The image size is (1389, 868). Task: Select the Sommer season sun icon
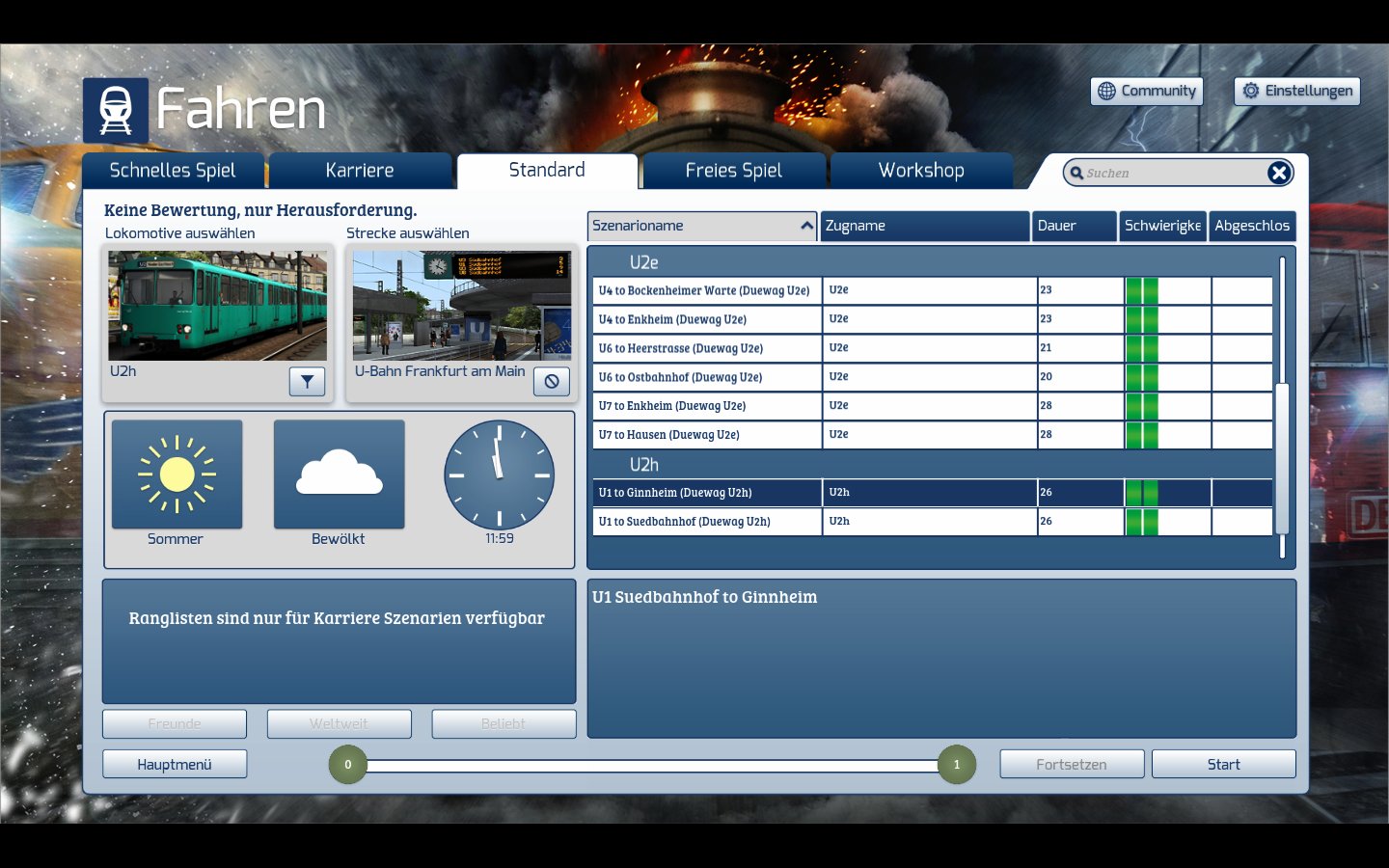177,475
